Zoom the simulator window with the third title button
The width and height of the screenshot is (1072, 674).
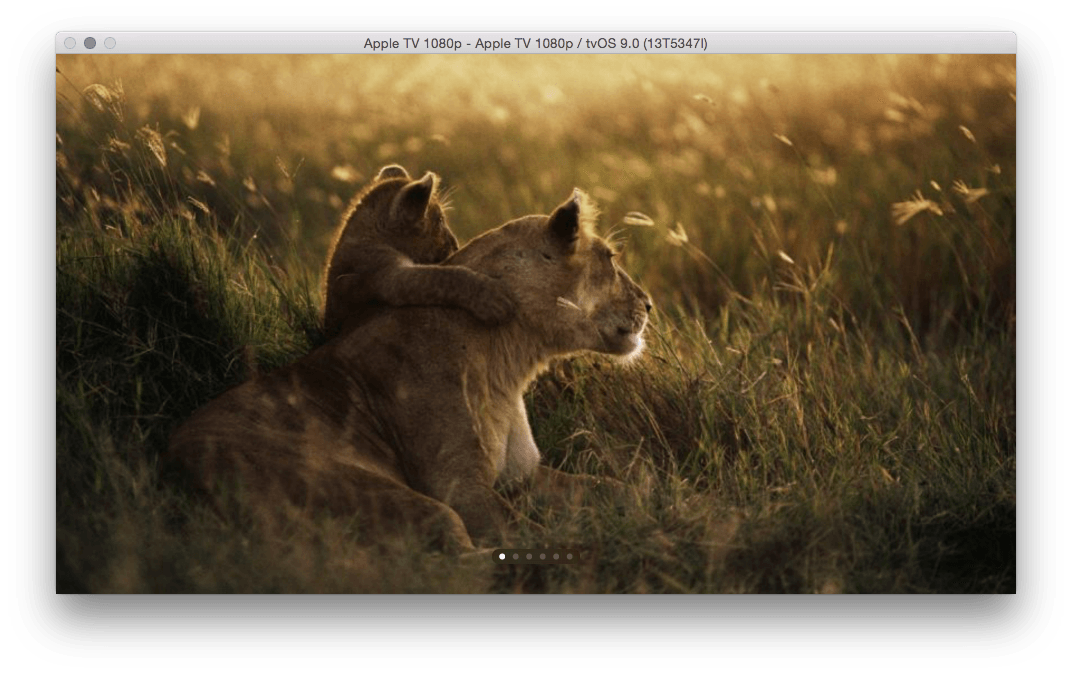point(110,43)
